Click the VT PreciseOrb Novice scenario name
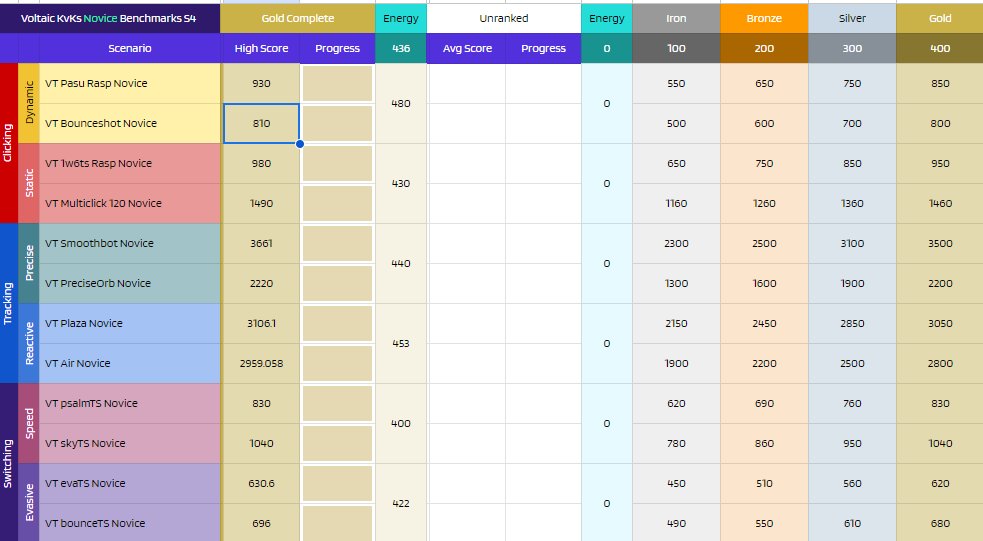Image resolution: width=983 pixels, height=541 pixels. point(98,283)
